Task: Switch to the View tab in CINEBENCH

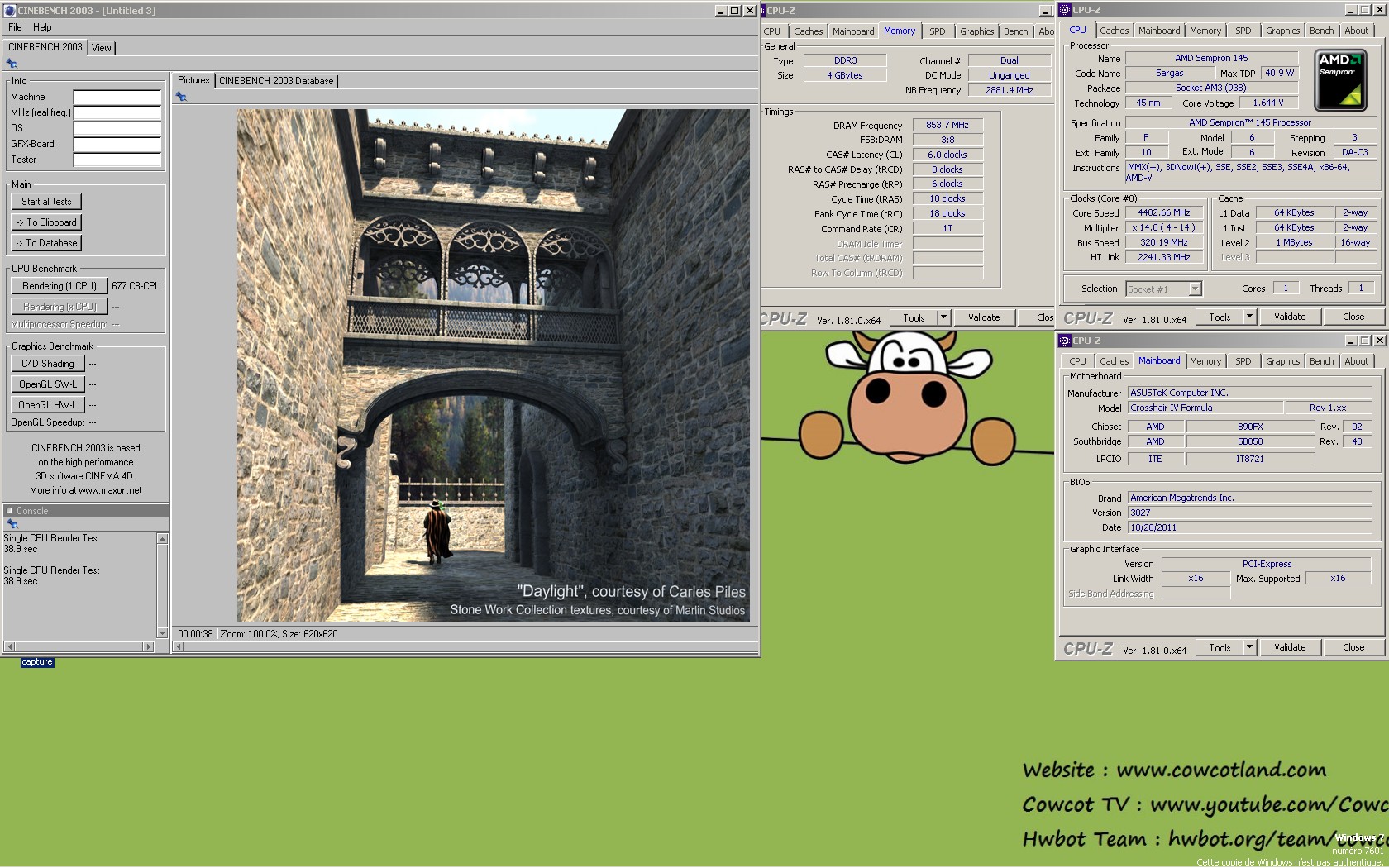Action: [102, 48]
